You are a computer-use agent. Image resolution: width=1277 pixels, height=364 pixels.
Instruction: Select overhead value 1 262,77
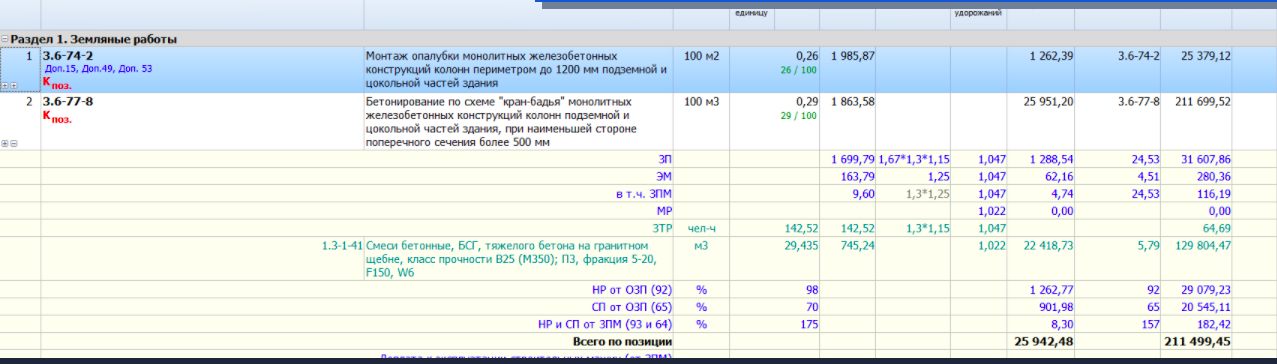click(x=1052, y=289)
